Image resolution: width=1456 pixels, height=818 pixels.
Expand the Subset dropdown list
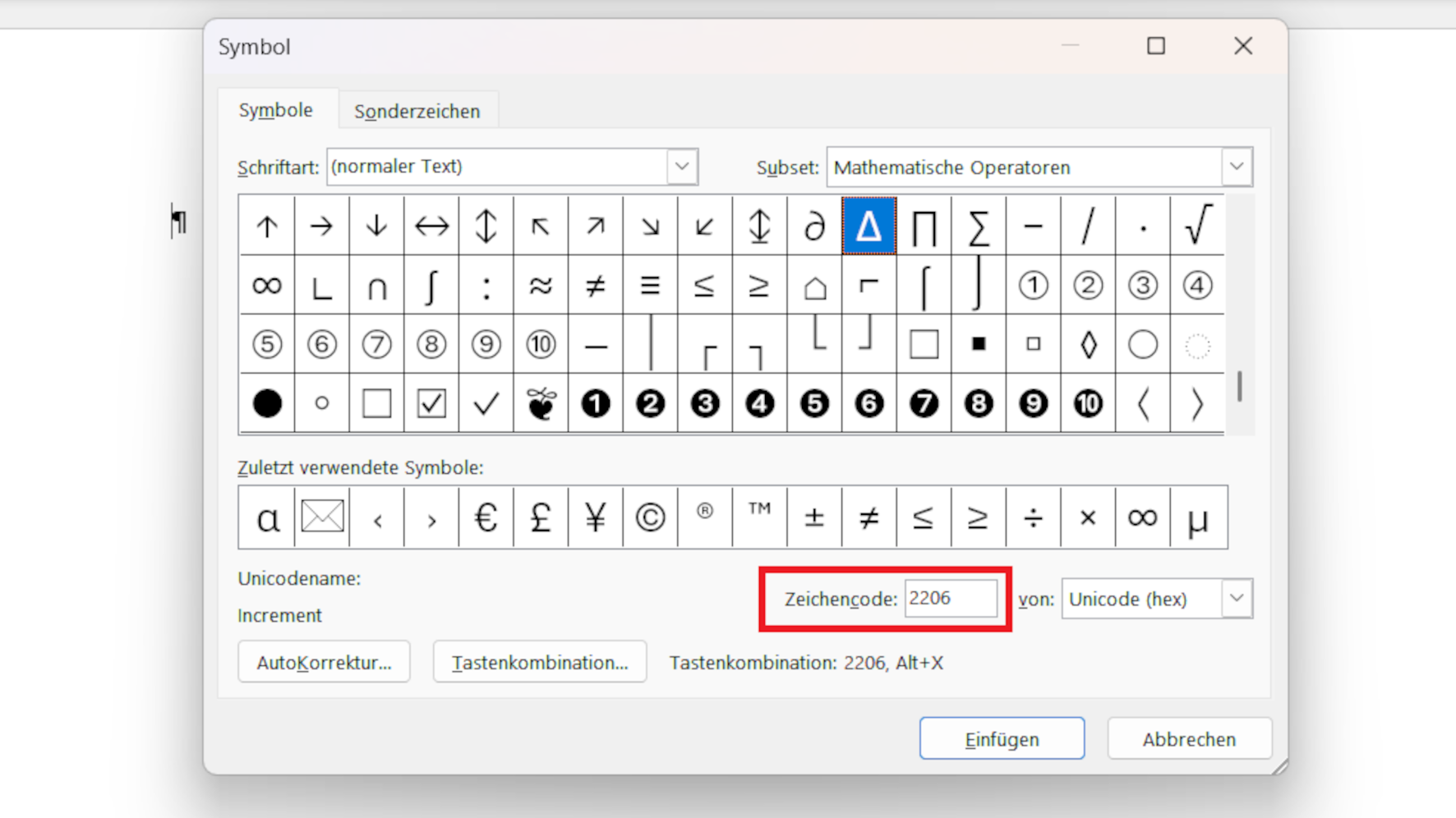[1236, 167]
